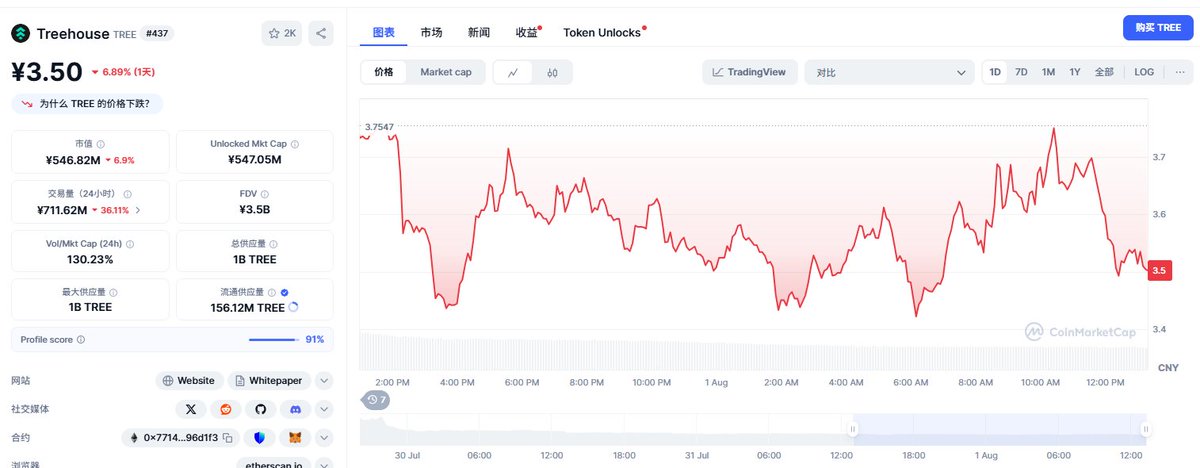Viewport: 1200px width, 468px height.
Task: Click the Treehouse logo icon
Action: (21, 33)
